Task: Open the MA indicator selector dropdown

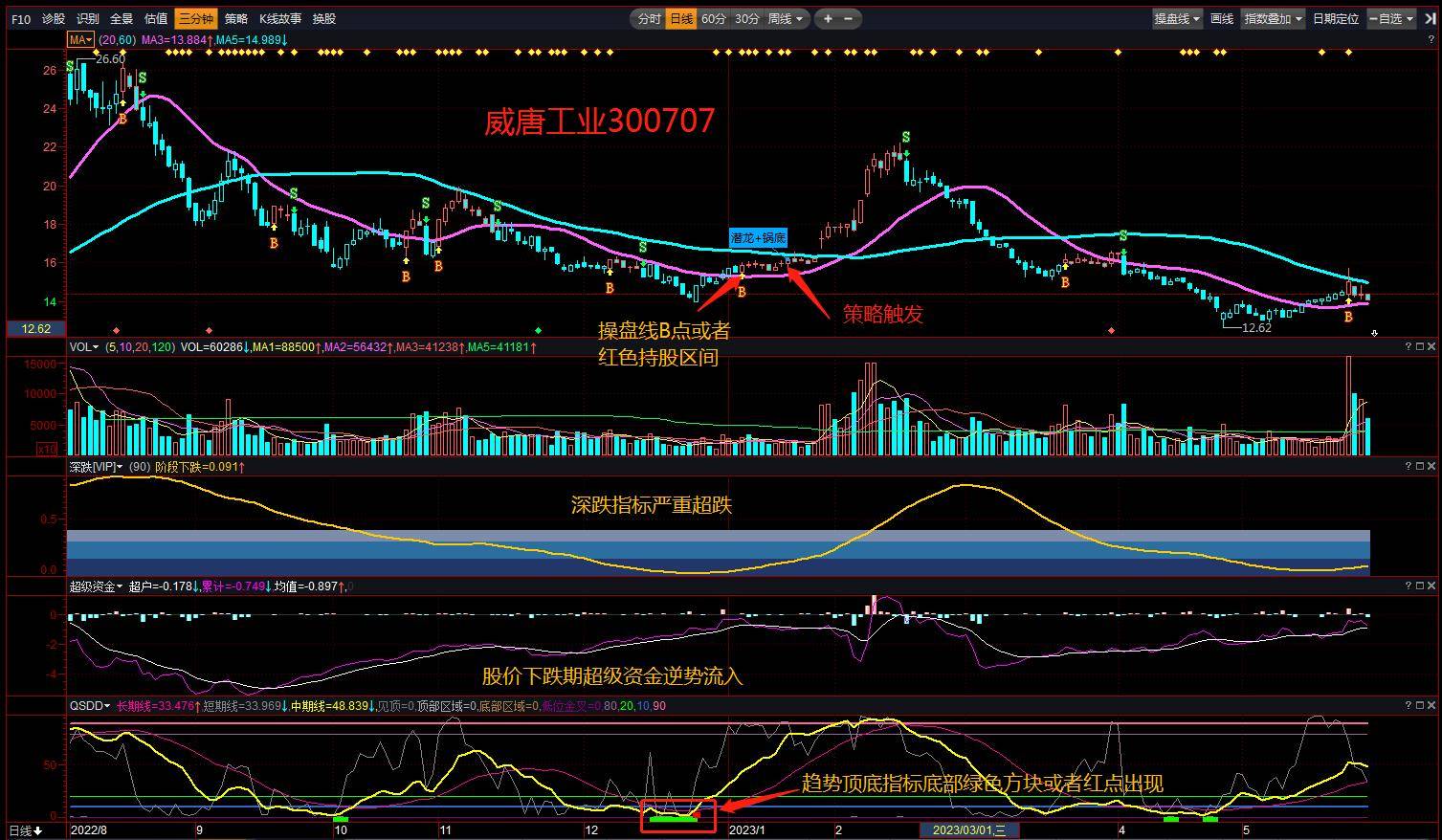Action: click(x=80, y=39)
